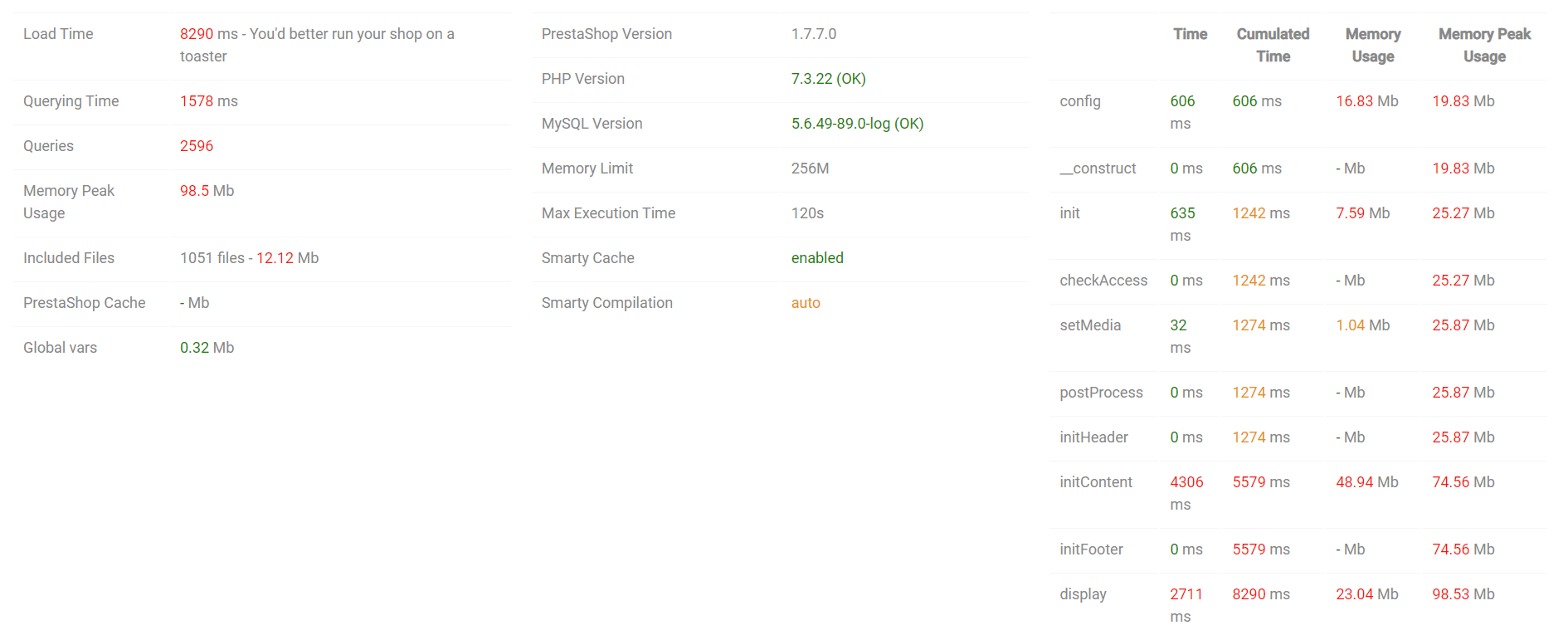Select the 98.5 Mb memory peak value
This screenshot has width=1568, height=630.
pyautogui.click(x=207, y=191)
